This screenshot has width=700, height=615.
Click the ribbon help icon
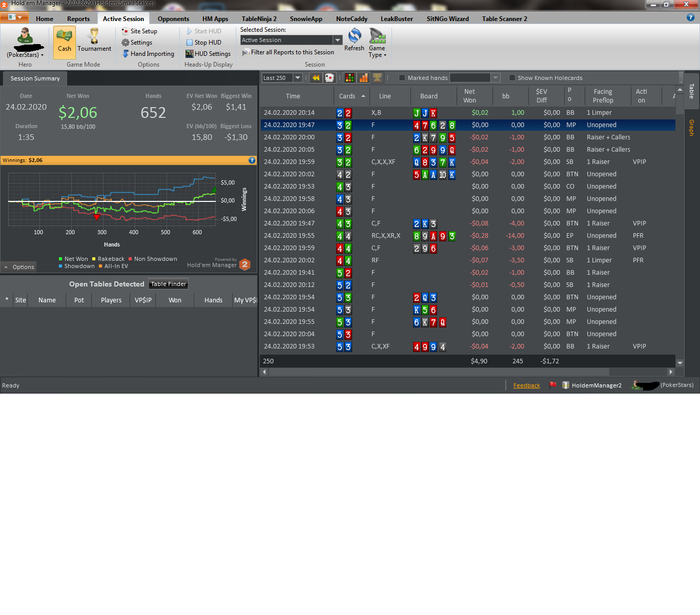point(690,18)
